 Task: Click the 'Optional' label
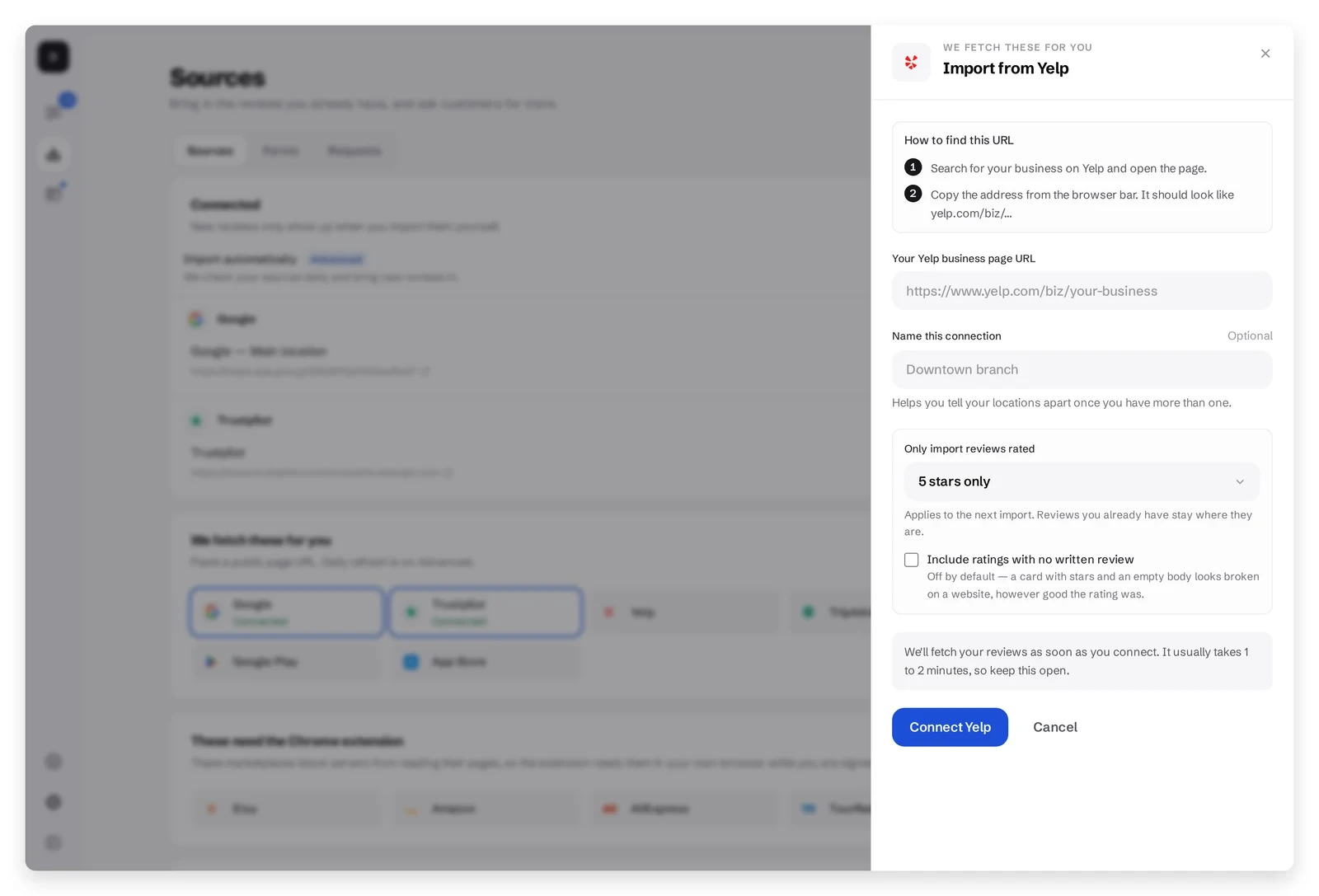(1250, 335)
